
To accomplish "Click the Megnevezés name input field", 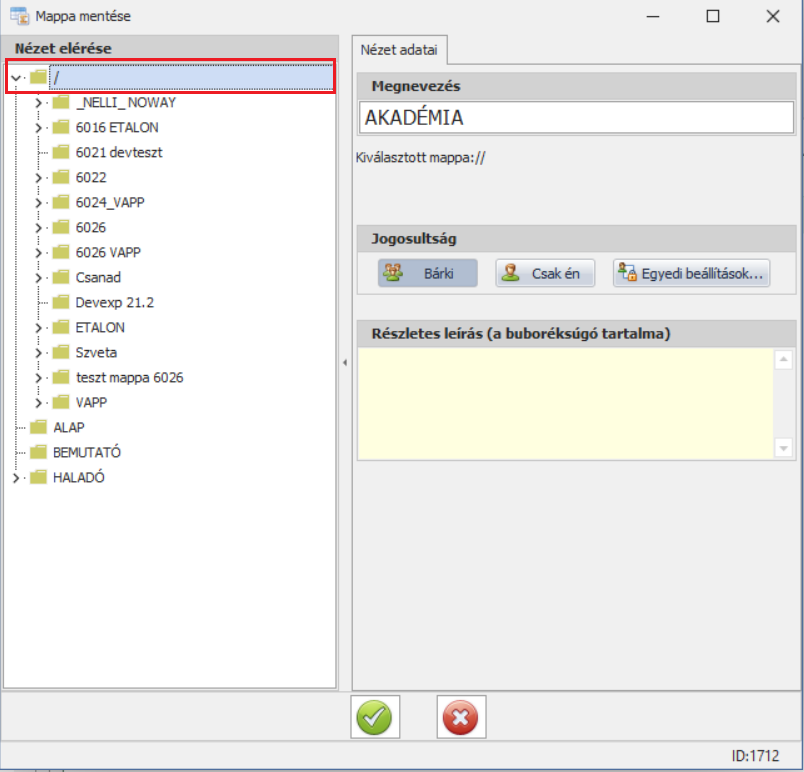I will pos(577,117).
